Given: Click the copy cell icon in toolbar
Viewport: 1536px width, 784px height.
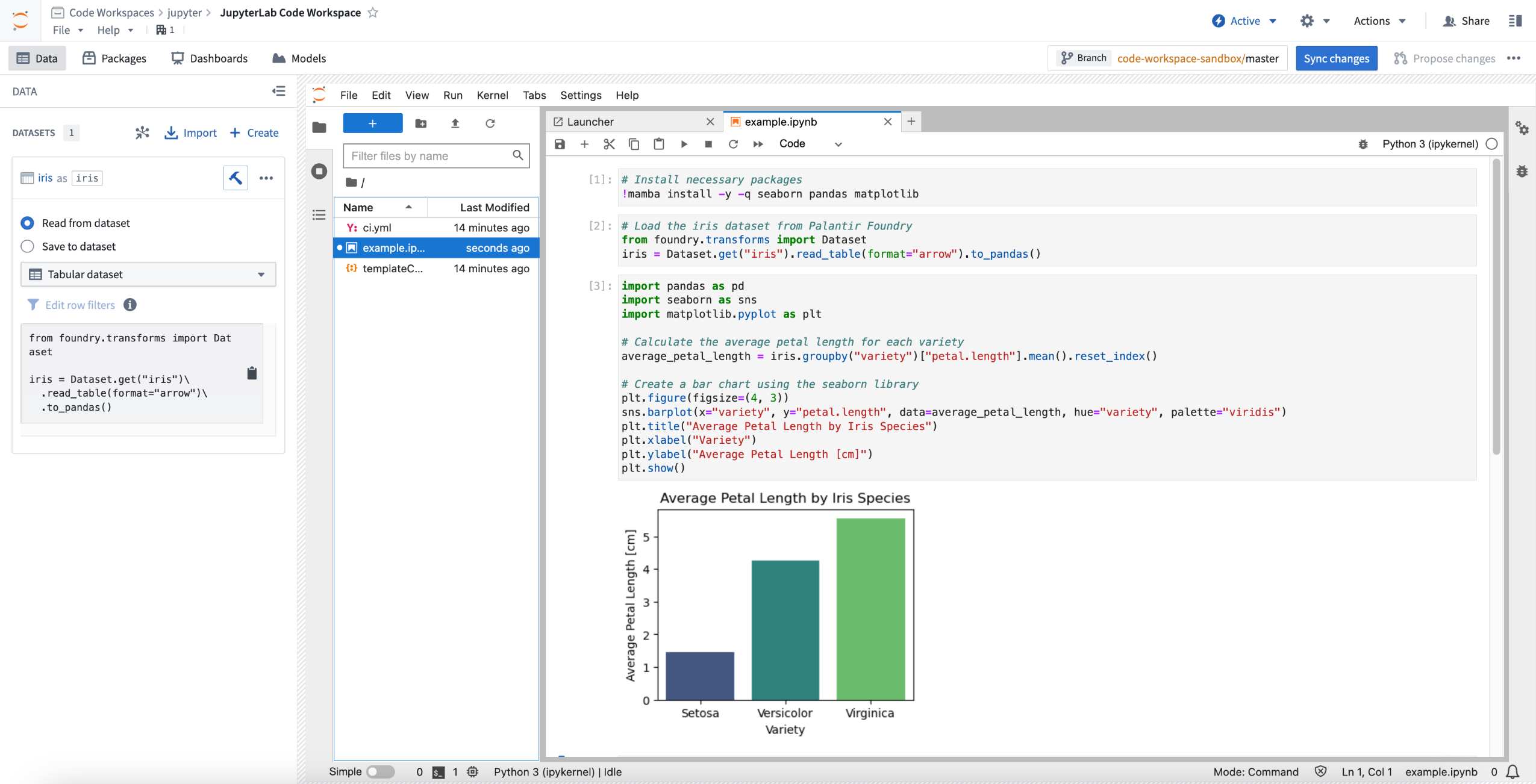Looking at the screenshot, I should point(633,143).
